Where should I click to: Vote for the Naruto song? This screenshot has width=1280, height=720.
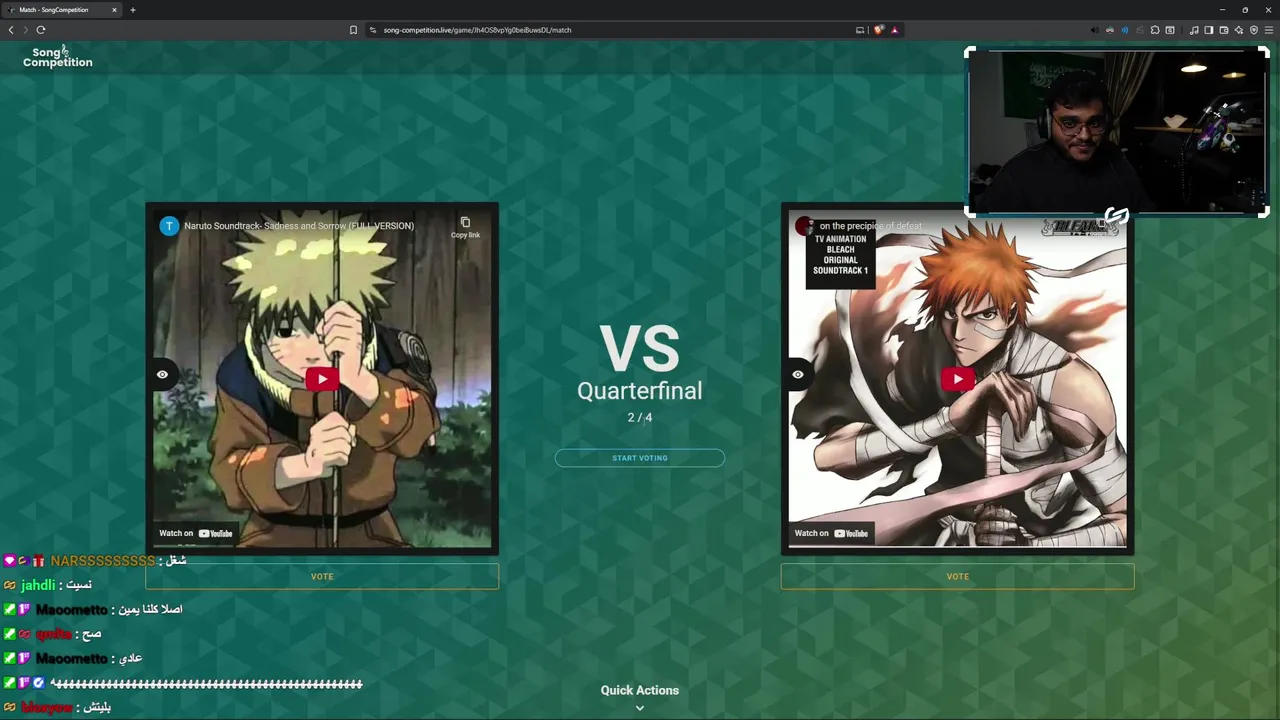point(322,576)
